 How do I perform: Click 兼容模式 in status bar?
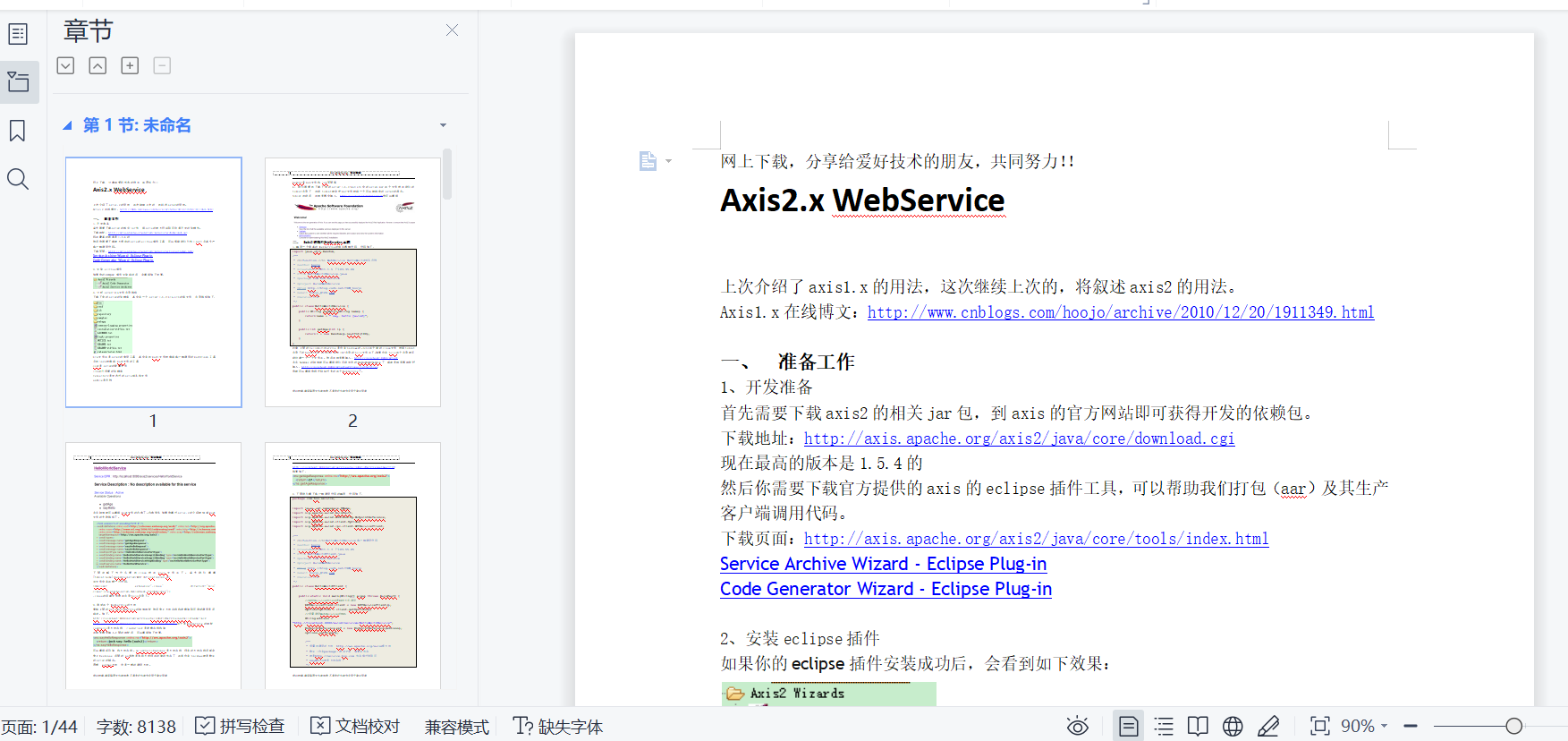(x=457, y=727)
